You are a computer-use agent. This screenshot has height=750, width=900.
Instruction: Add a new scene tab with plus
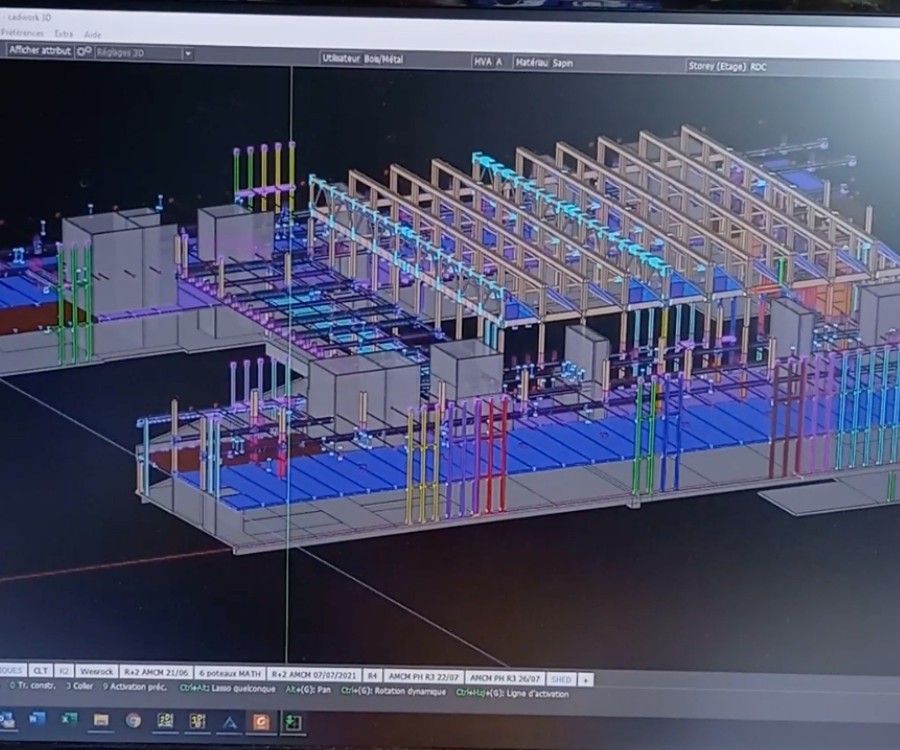[x=585, y=679]
